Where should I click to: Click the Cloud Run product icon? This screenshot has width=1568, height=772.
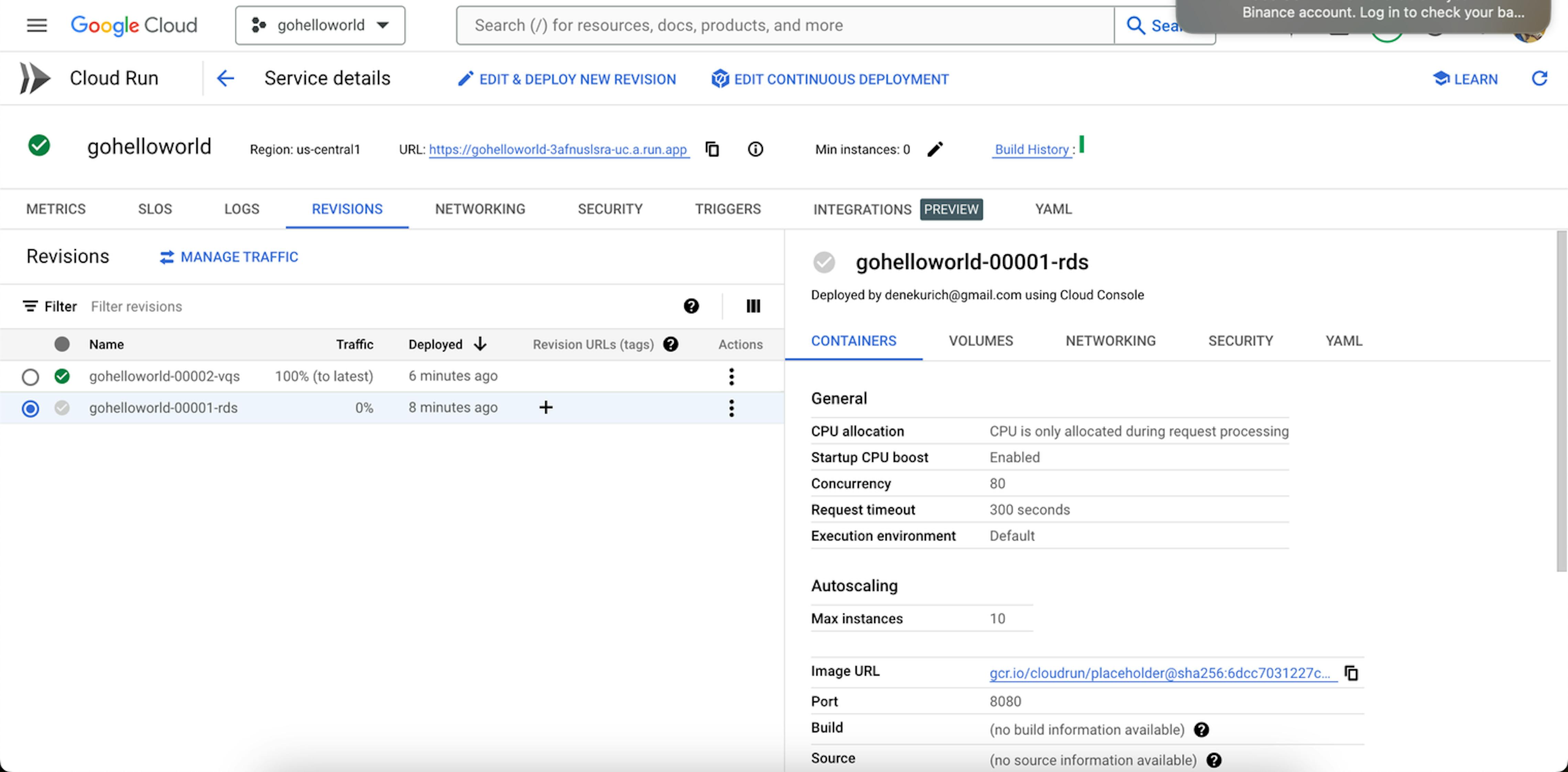[35, 78]
